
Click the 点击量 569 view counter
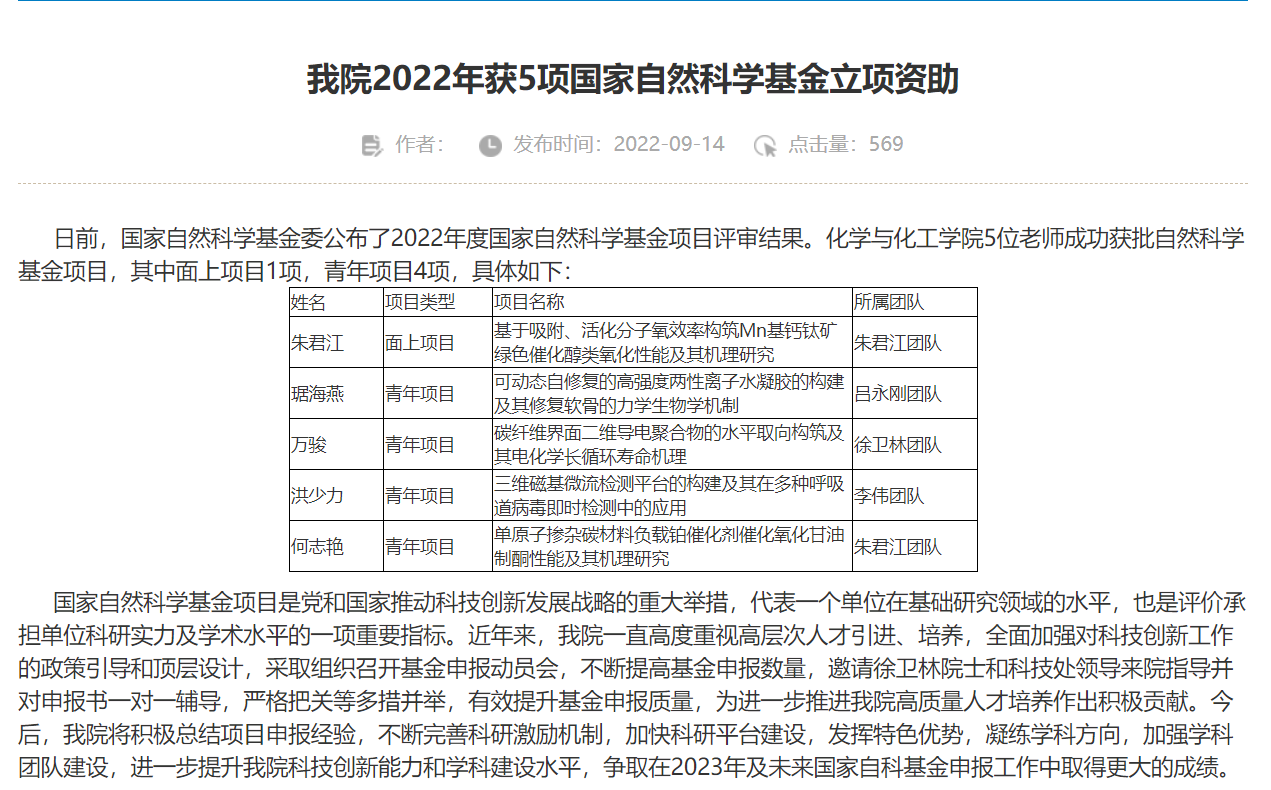845,144
